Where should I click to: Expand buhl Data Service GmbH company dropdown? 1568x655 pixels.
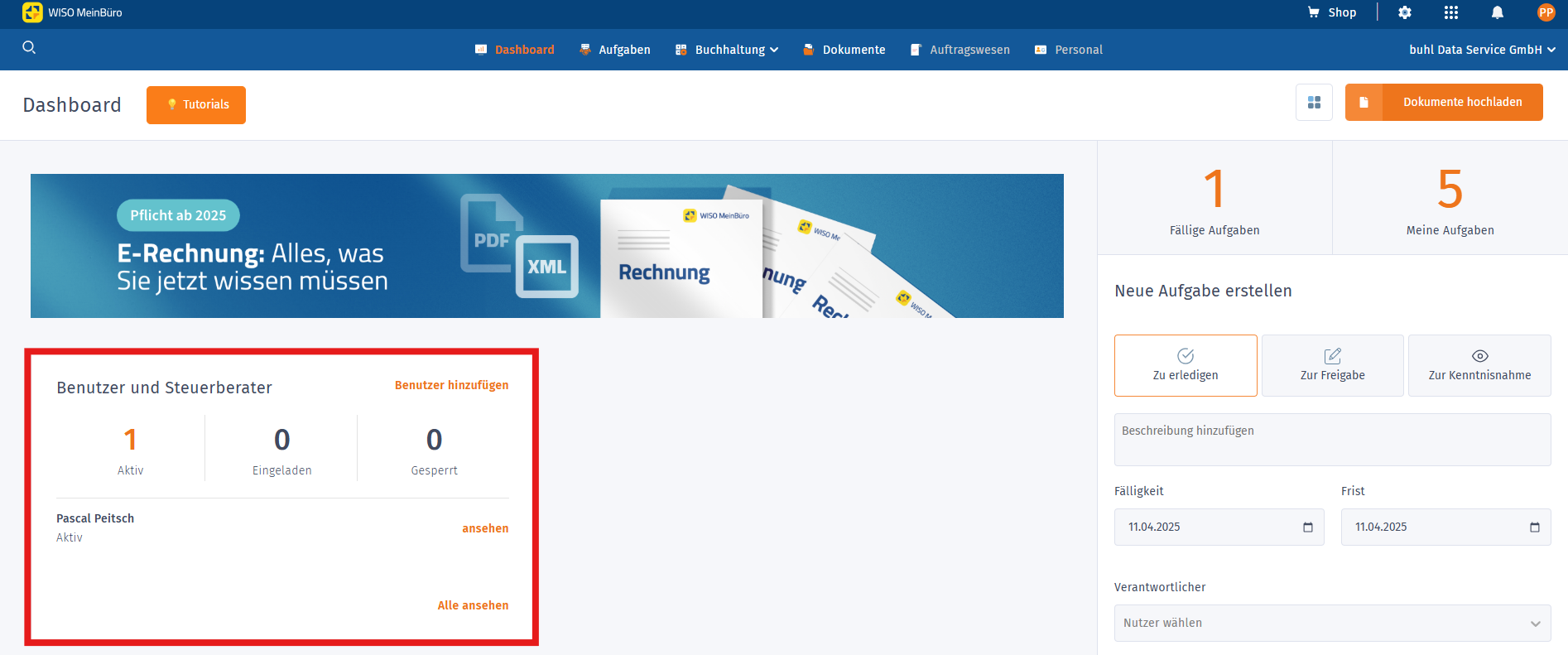point(1482,50)
